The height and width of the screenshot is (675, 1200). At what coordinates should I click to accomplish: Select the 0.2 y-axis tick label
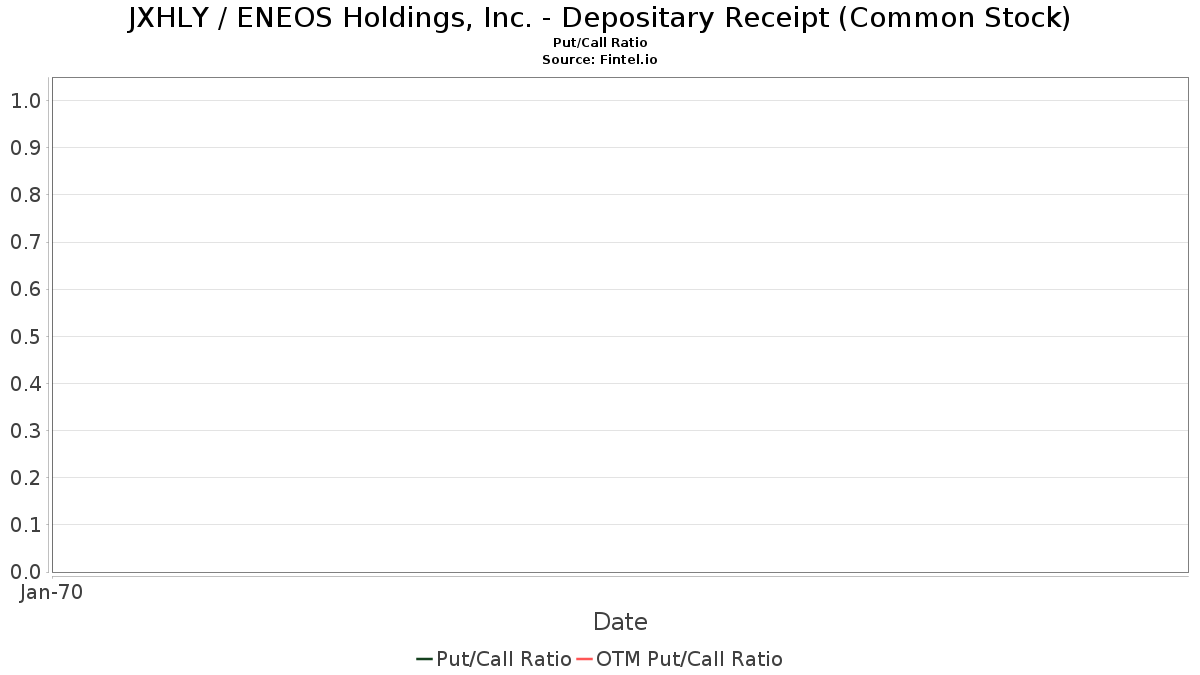pos(25,478)
